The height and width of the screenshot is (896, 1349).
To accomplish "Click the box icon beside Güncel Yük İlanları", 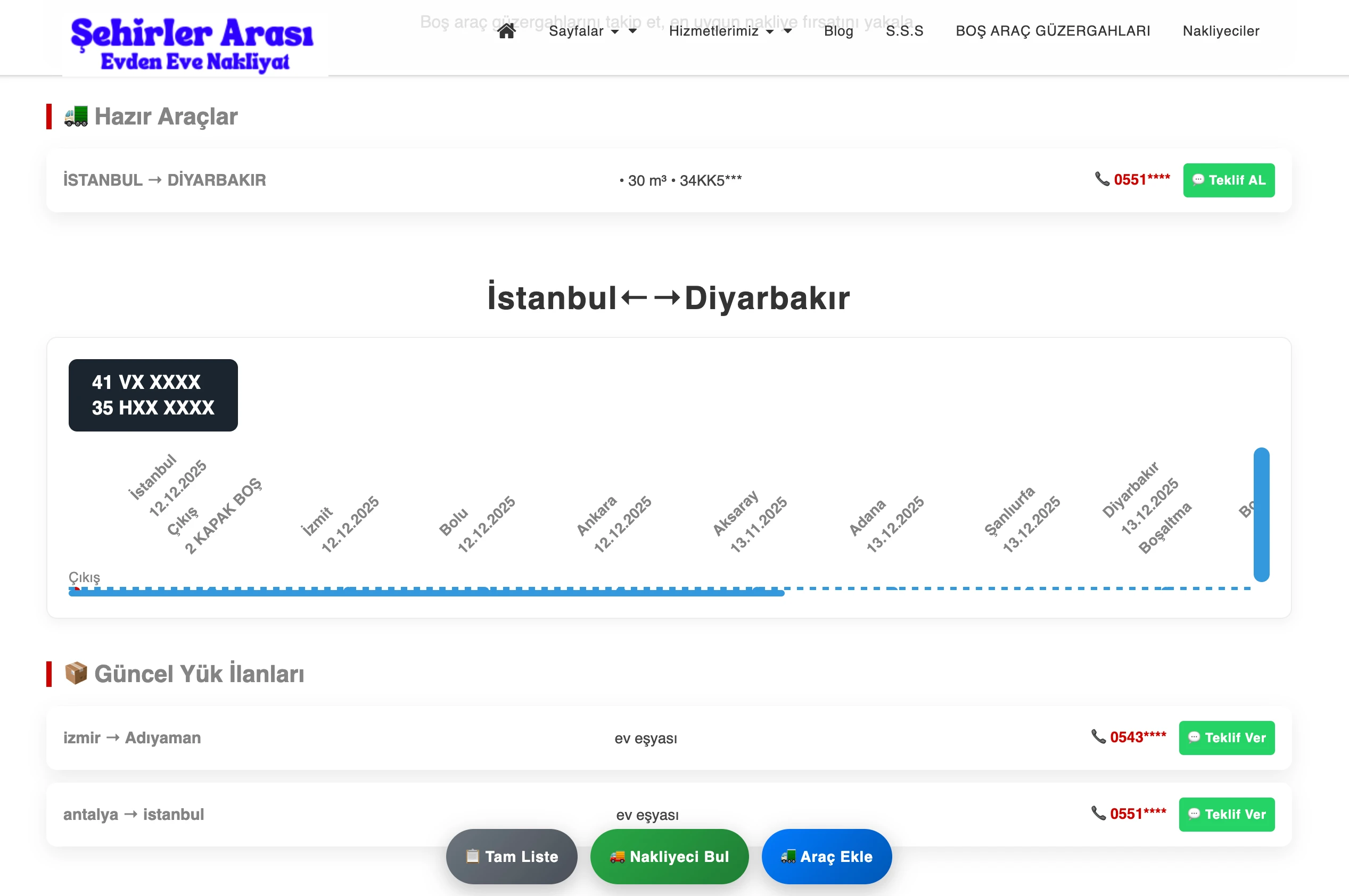I will click(76, 673).
